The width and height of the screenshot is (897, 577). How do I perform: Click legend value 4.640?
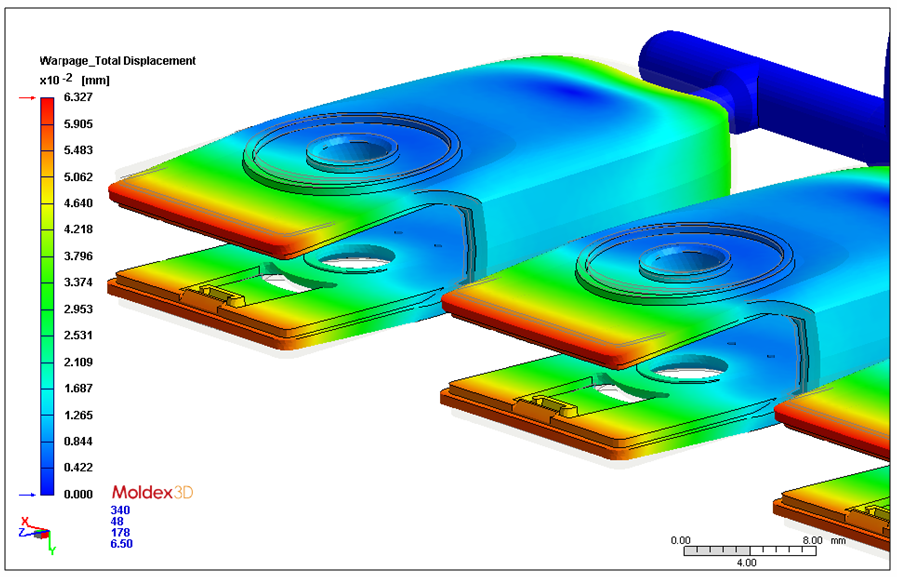78,203
